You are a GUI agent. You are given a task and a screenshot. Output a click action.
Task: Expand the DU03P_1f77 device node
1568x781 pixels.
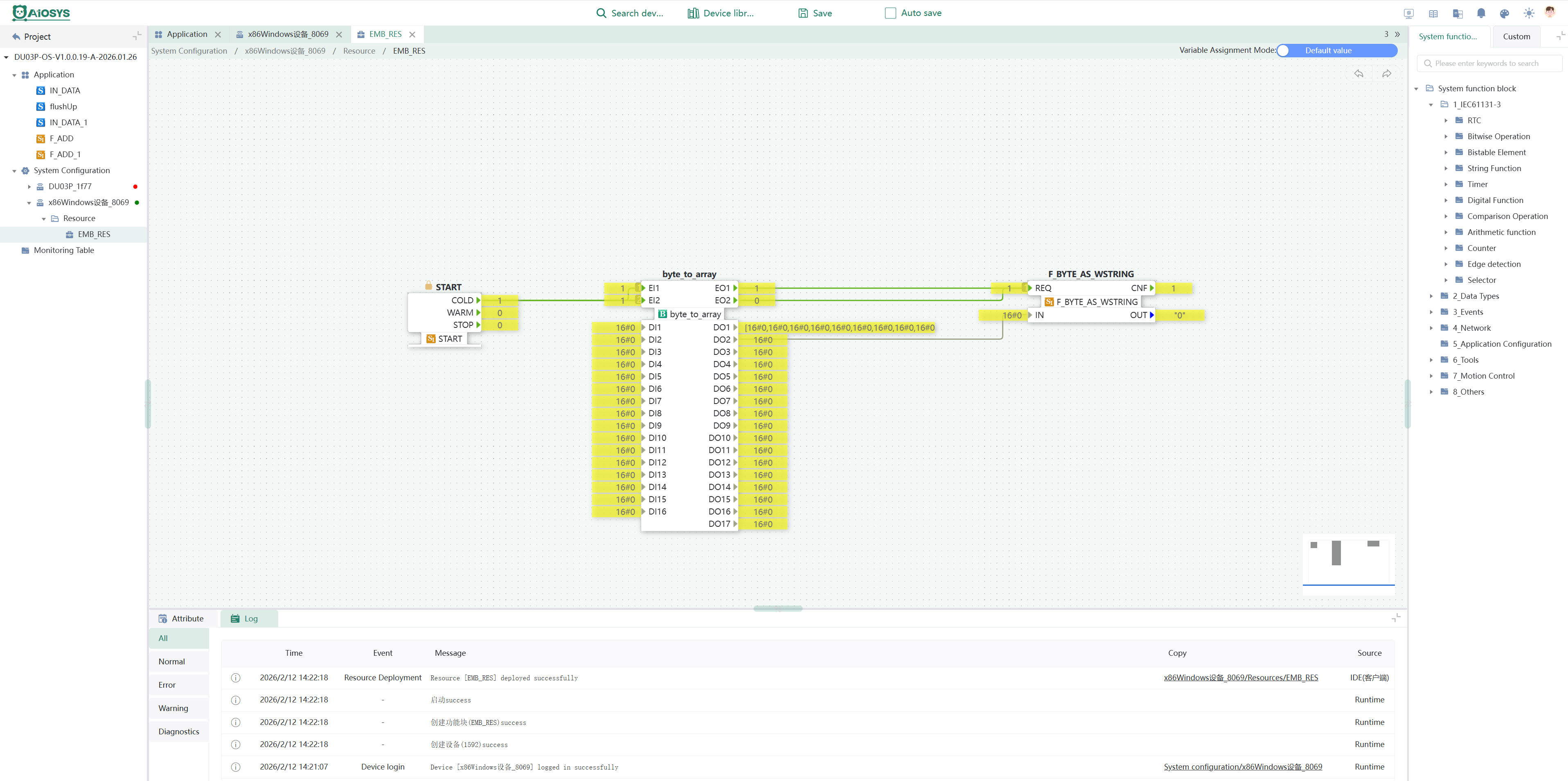pos(29,187)
